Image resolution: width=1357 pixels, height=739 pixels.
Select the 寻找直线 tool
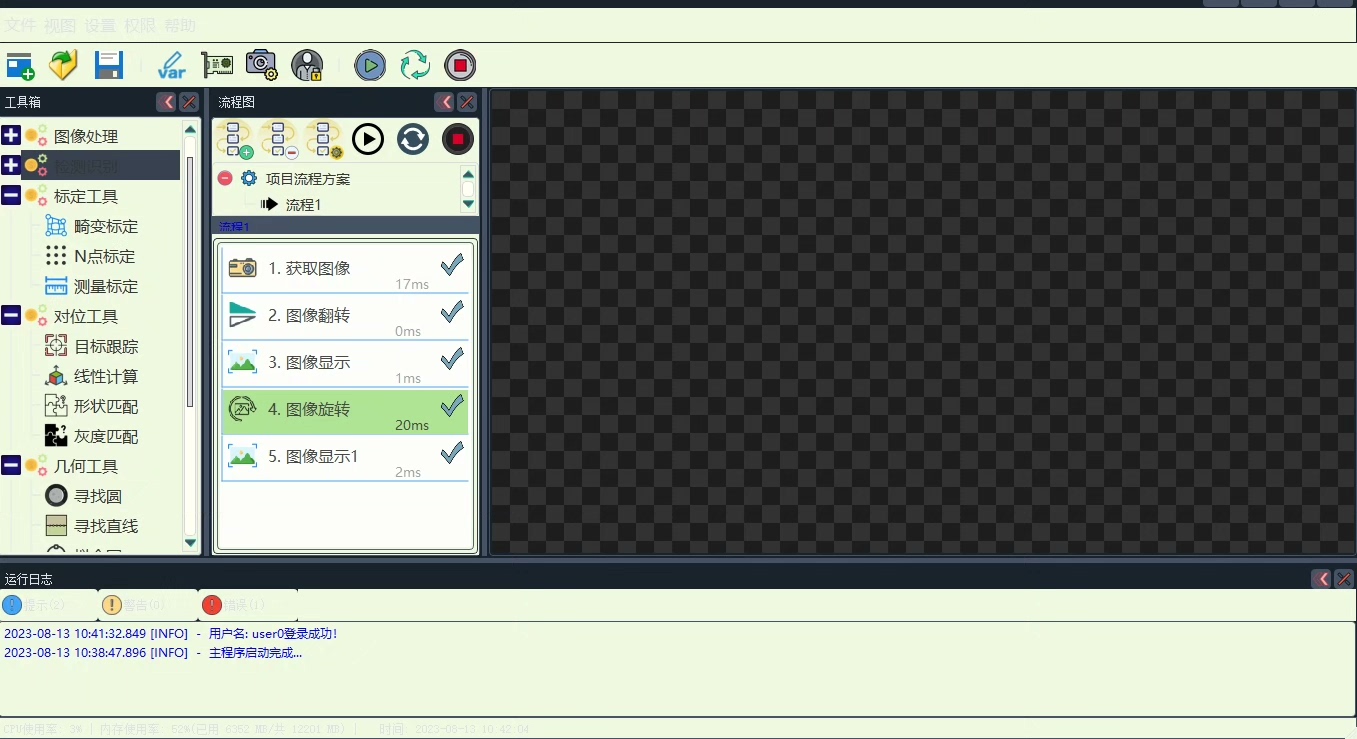tap(92, 526)
